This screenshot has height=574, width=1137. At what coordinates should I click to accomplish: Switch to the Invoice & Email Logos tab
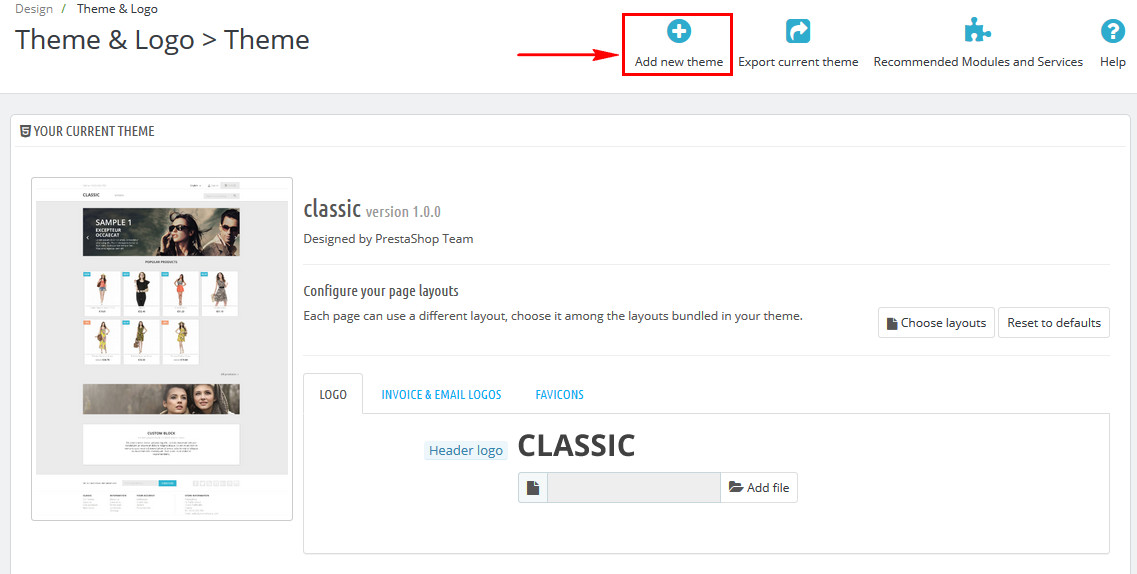tap(441, 395)
